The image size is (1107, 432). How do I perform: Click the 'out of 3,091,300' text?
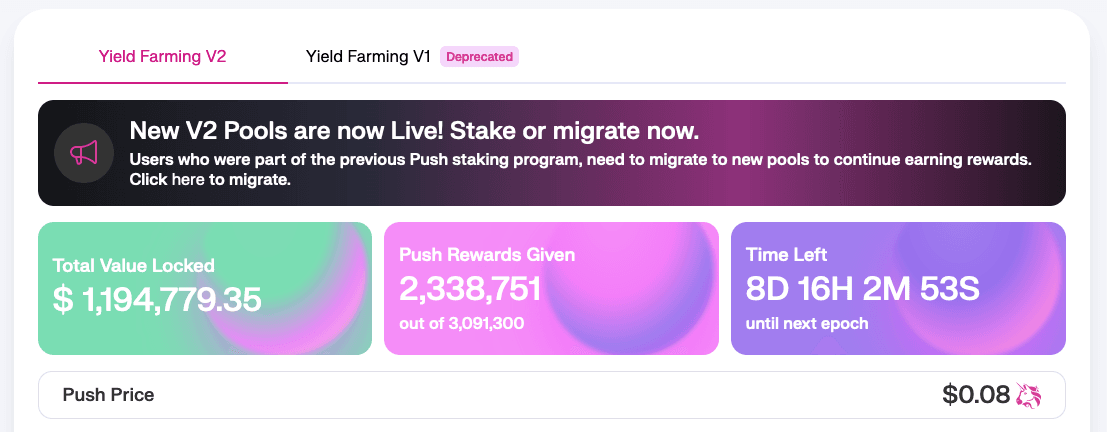pos(462,323)
